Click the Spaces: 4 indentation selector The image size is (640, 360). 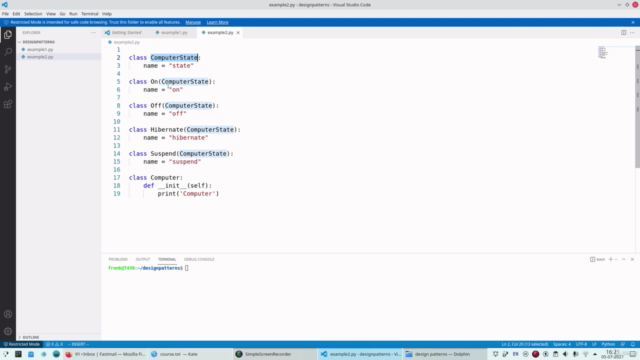coord(562,344)
